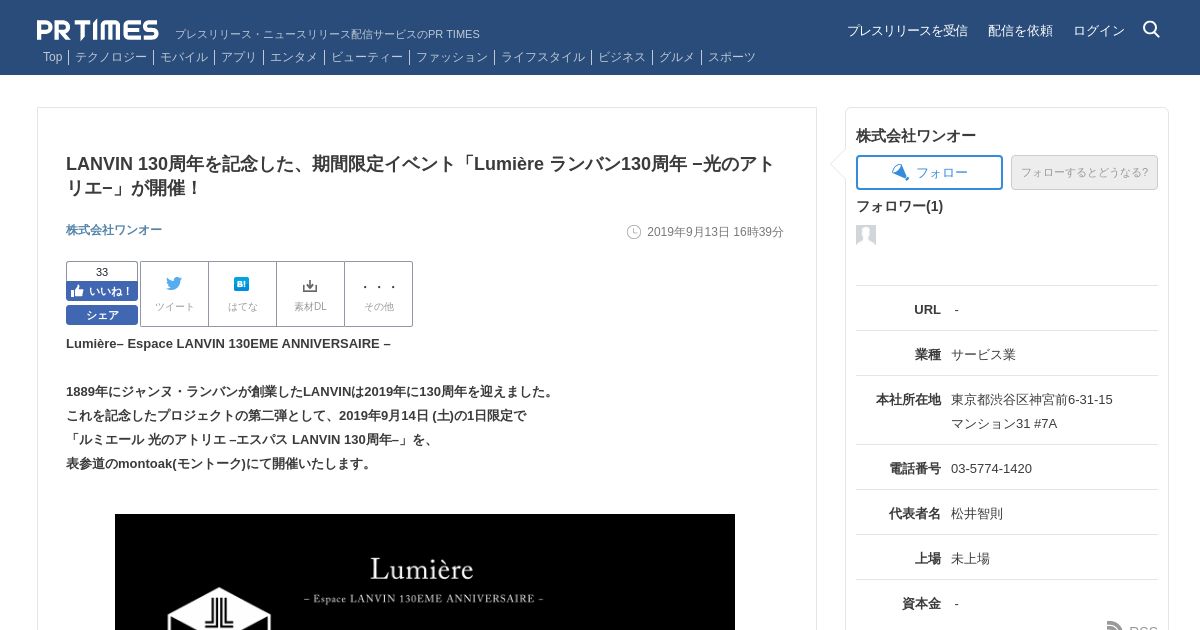
Task: Click the PR TIMES logo
Action: coord(97,30)
